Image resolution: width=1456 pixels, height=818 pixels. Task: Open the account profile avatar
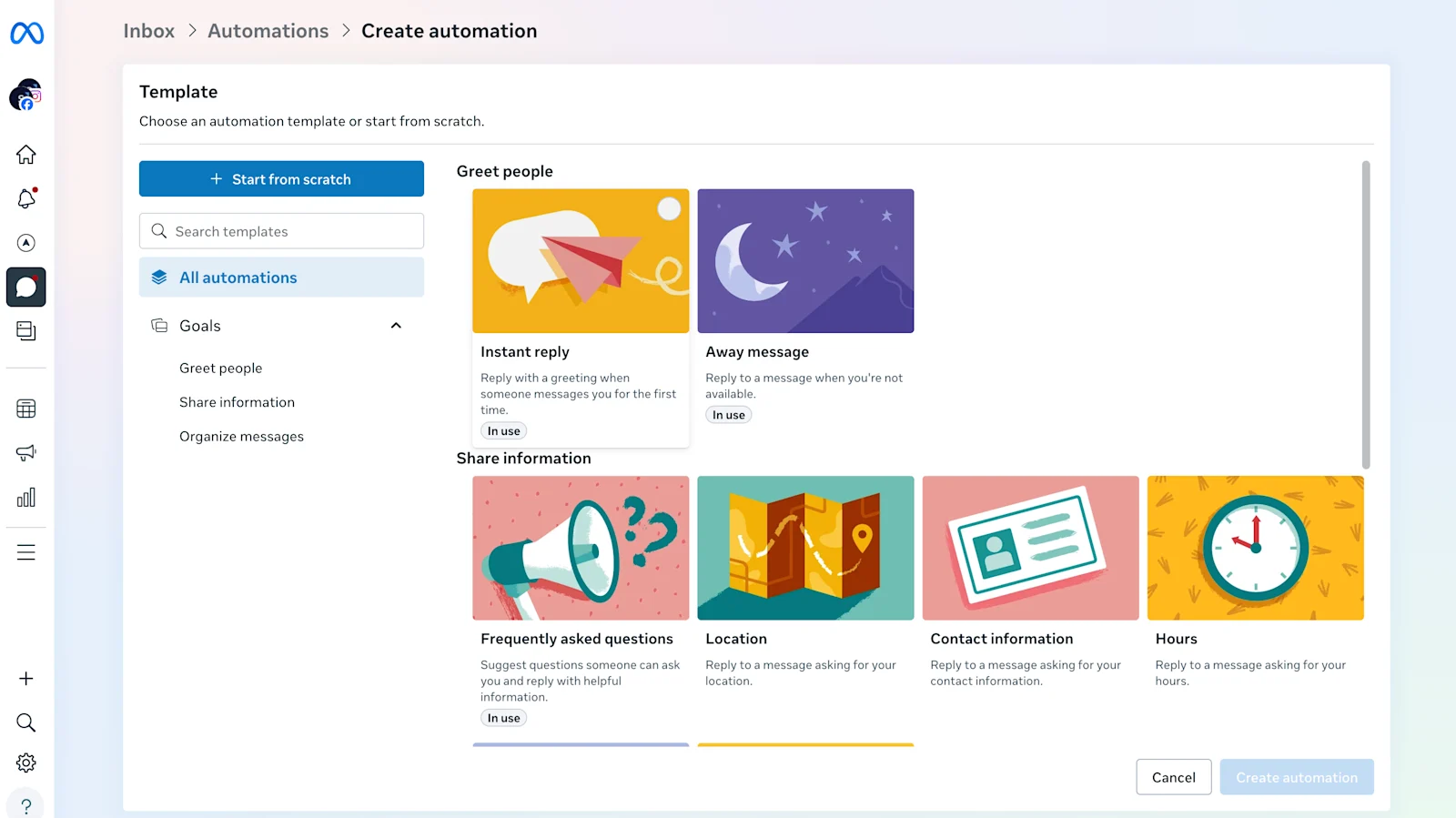25,95
